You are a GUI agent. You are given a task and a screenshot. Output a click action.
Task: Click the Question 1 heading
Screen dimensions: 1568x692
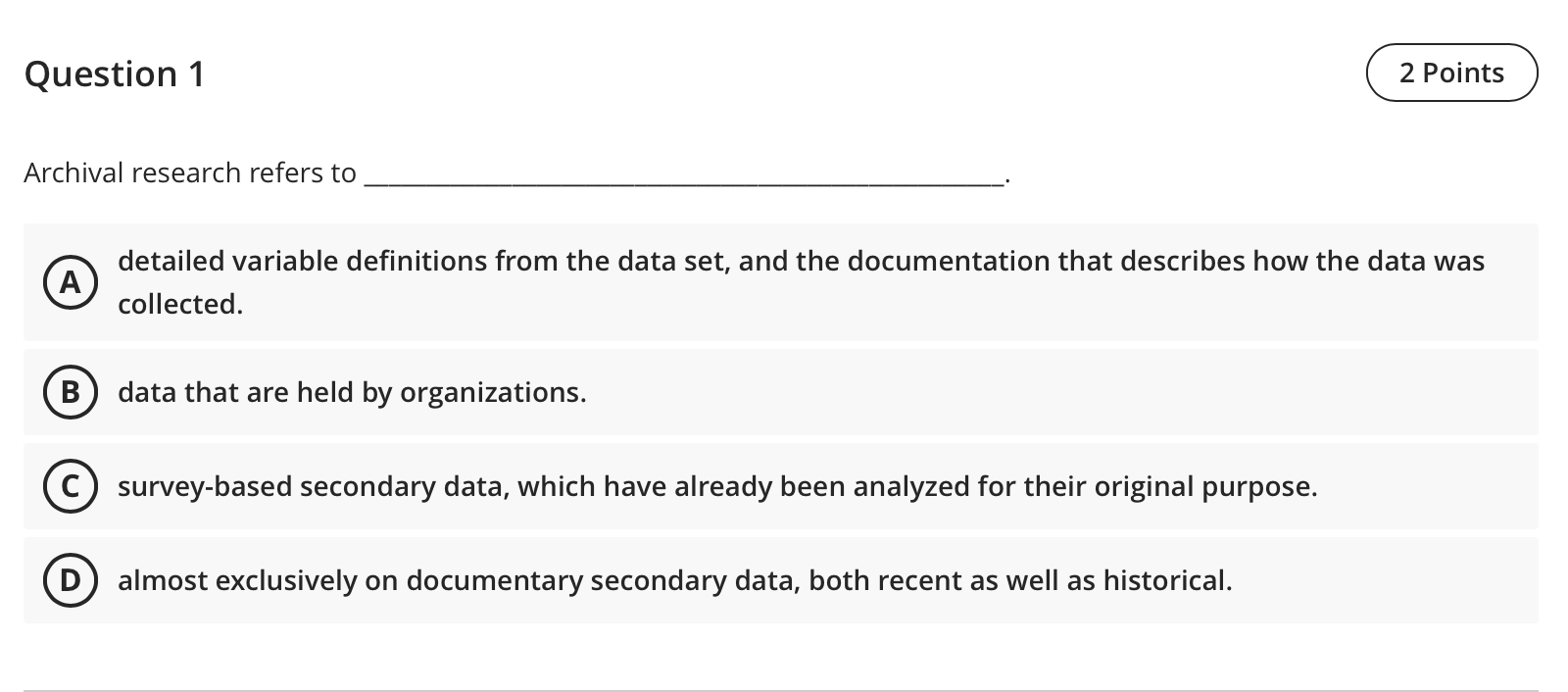click(115, 74)
